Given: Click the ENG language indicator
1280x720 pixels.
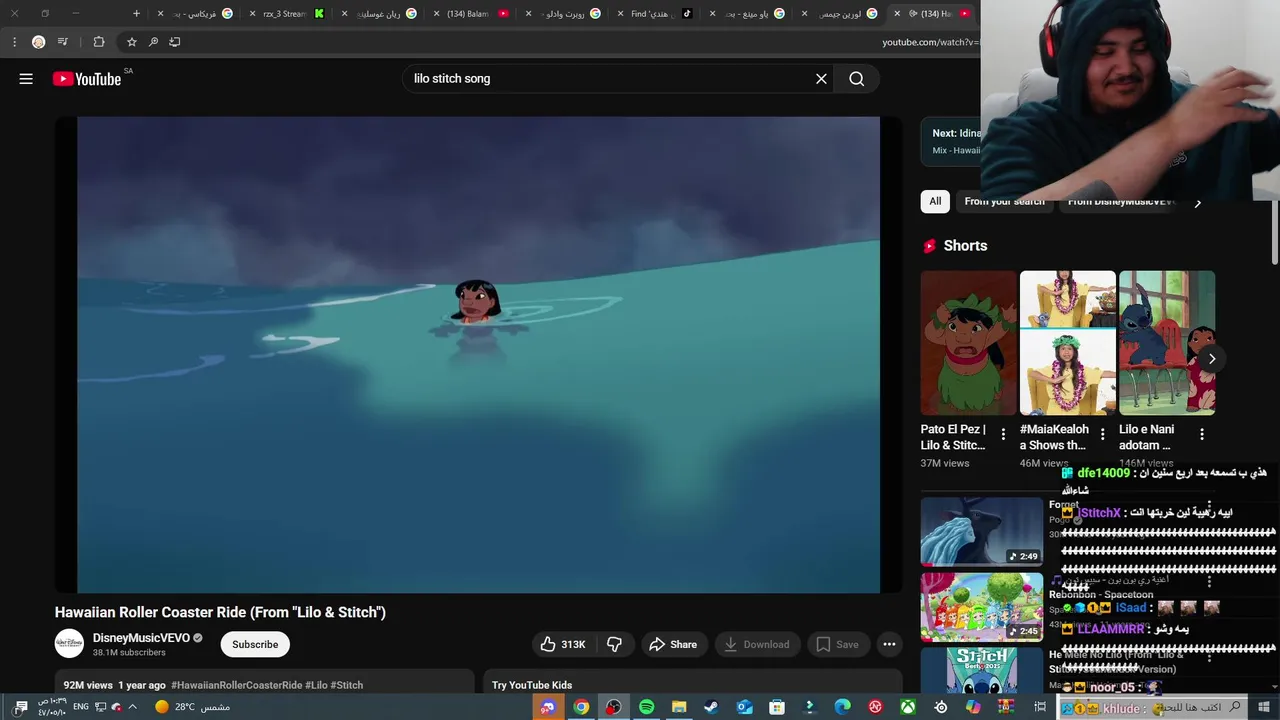Looking at the screenshot, I should tap(81, 707).
